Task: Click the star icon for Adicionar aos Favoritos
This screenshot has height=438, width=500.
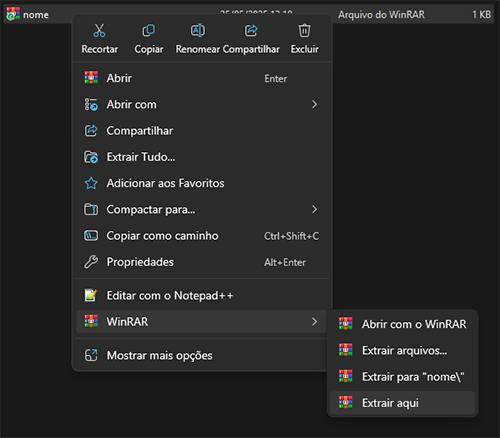Action: (91, 183)
